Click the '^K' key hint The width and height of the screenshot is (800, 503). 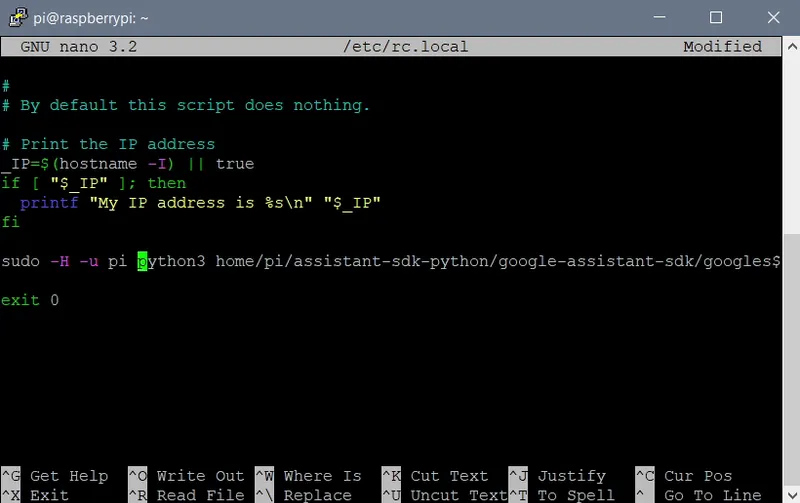click(x=391, y=476)
